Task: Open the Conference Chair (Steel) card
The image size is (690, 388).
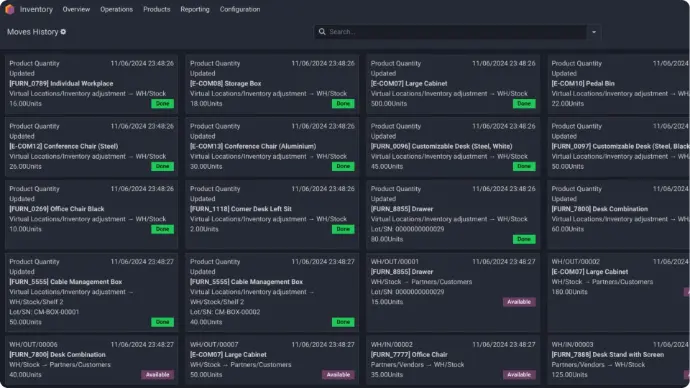Action: pyautogui.click(x=92, y=146)
